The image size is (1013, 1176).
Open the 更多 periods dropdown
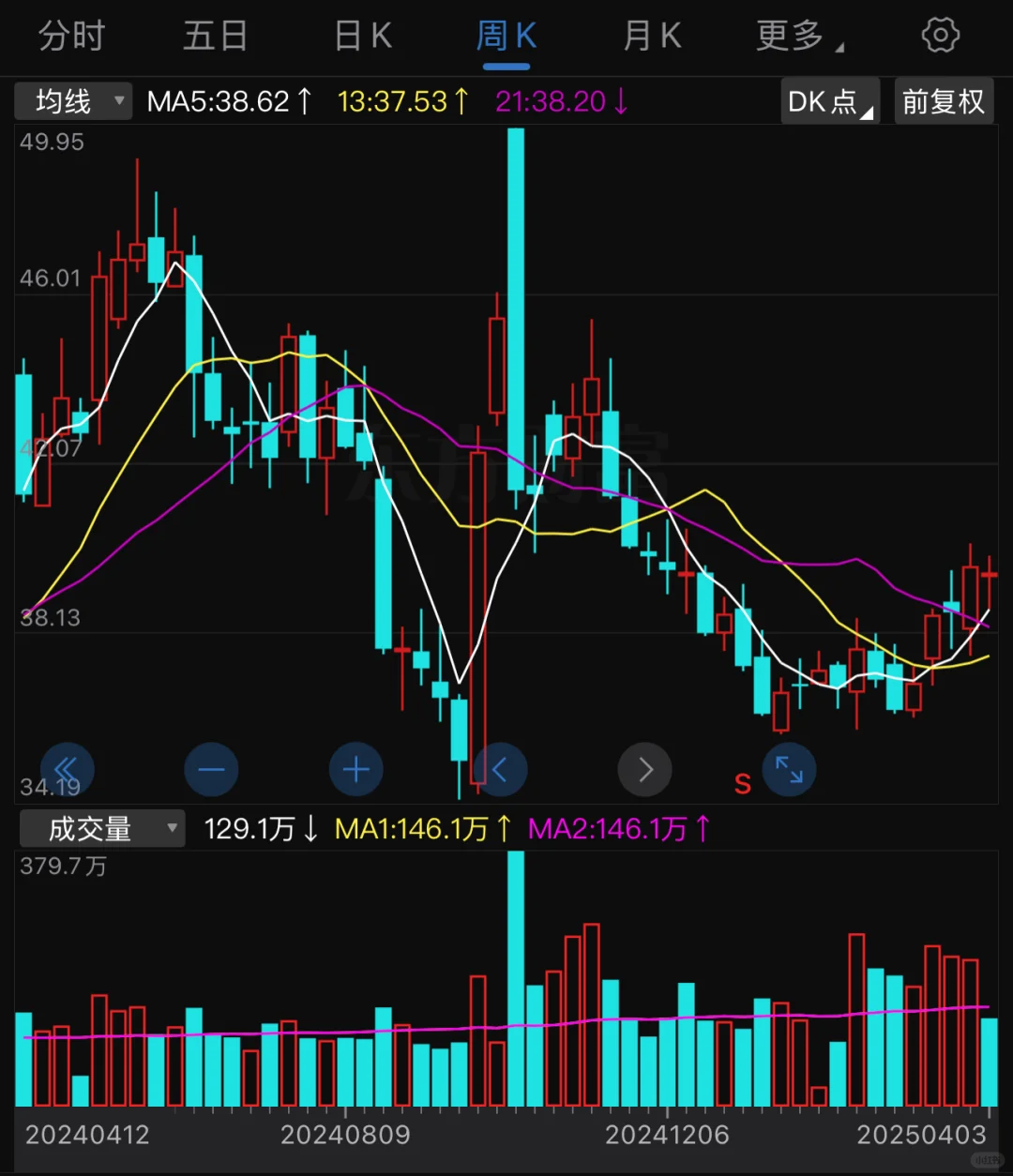tap(799, 37)
